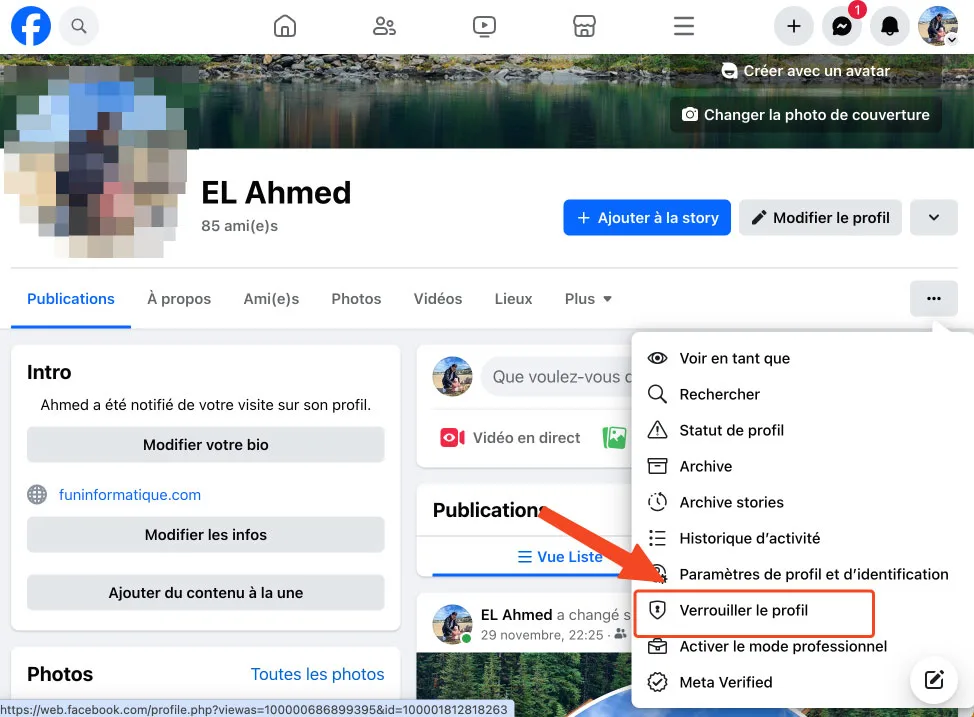Open the profile more options ellipsis
The width and height of the screenshot is (974, 717).
(933, 298)
